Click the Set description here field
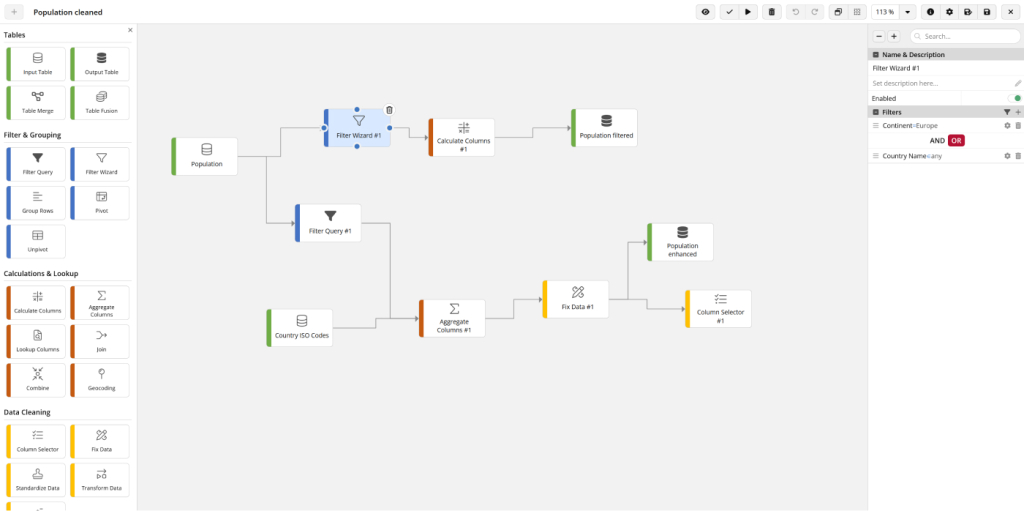Viewport: 1024px width, 511px height. pyautogui.click(x=940, y=84)
